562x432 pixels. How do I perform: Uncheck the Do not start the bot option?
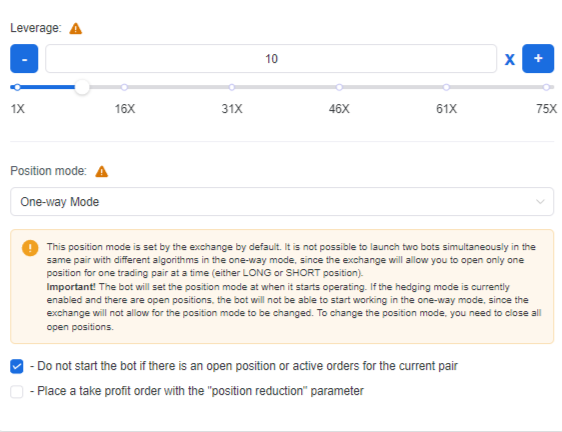pos(17,366)
